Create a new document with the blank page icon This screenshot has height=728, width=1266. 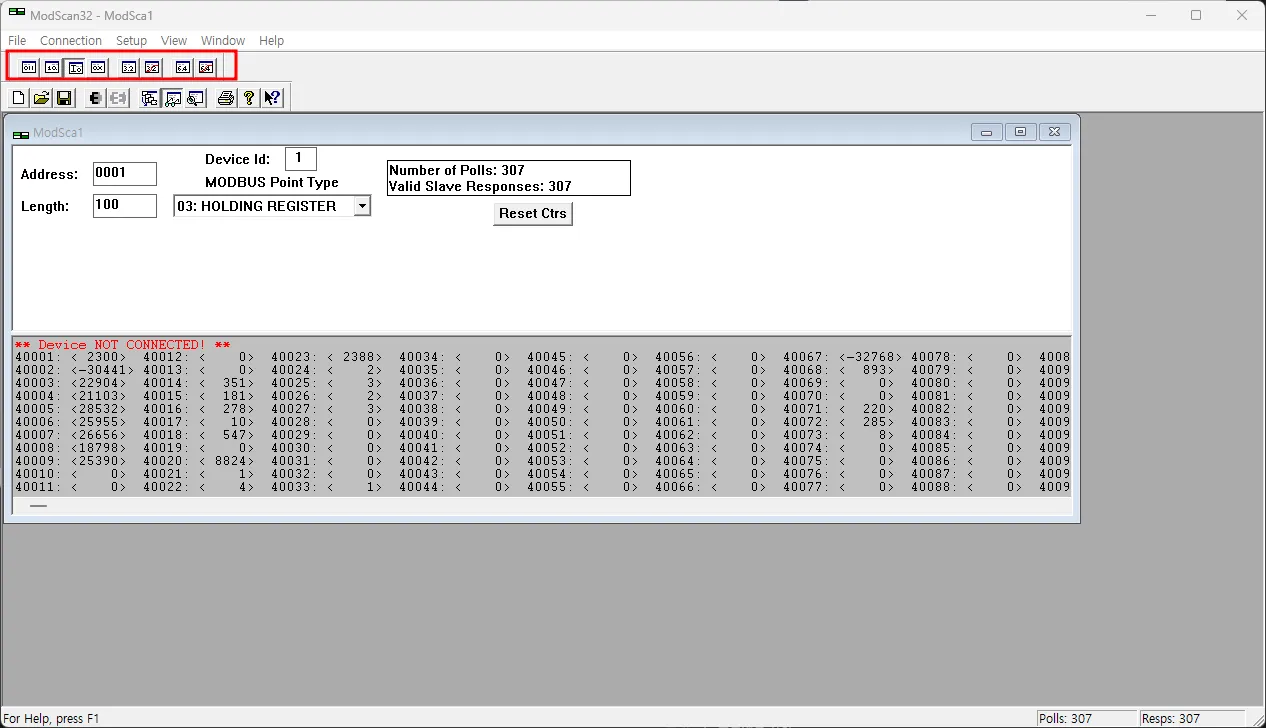coord(18,98)
